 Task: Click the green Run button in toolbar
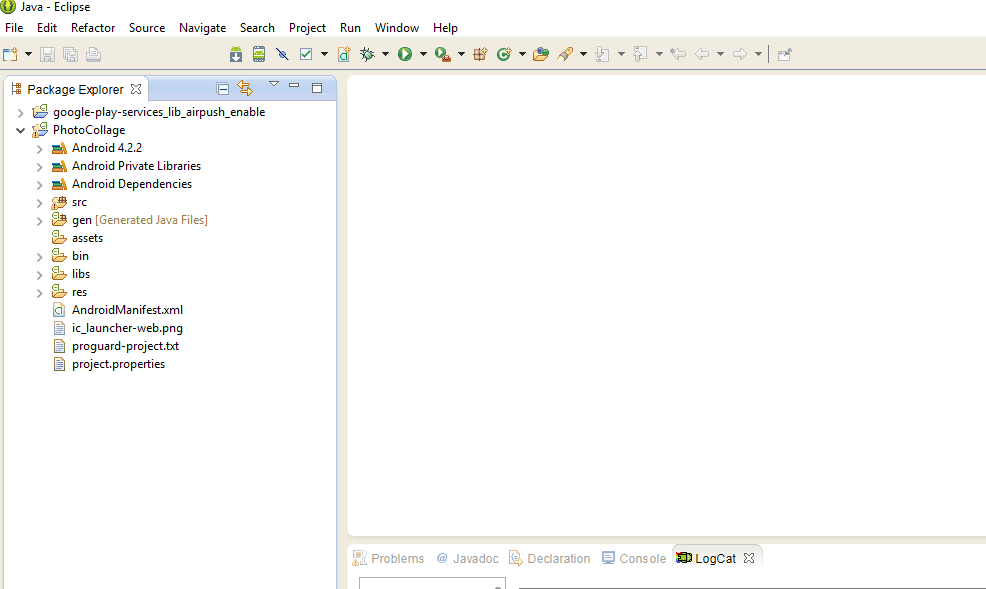405,54
